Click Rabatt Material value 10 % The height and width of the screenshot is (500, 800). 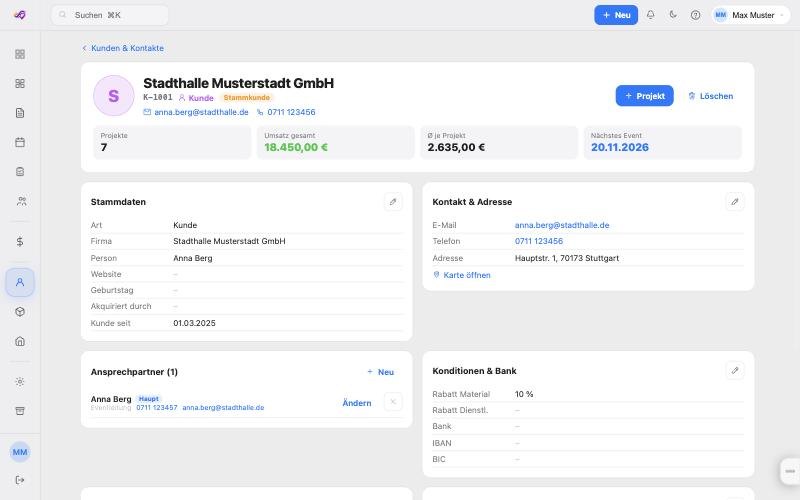(524, 394)
